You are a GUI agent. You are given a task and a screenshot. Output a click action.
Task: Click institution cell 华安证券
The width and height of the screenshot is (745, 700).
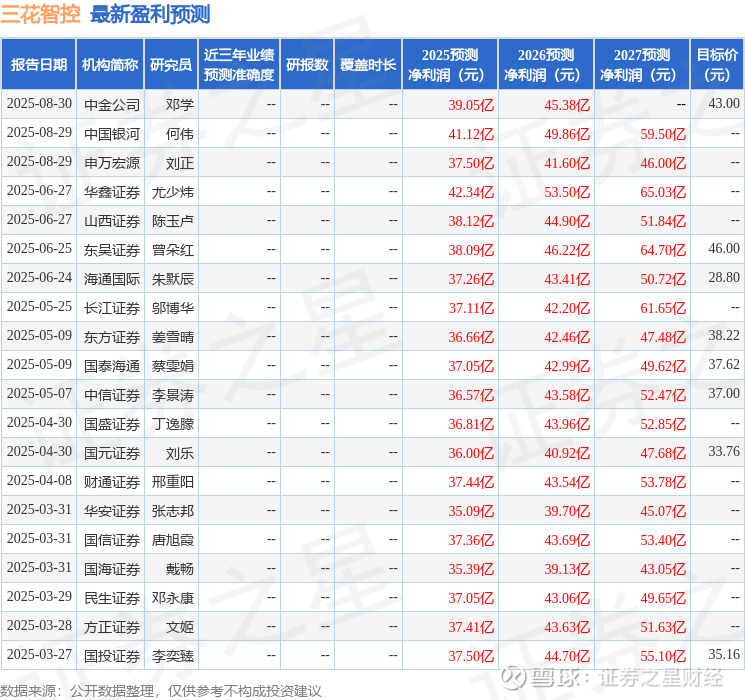[112, 510]
